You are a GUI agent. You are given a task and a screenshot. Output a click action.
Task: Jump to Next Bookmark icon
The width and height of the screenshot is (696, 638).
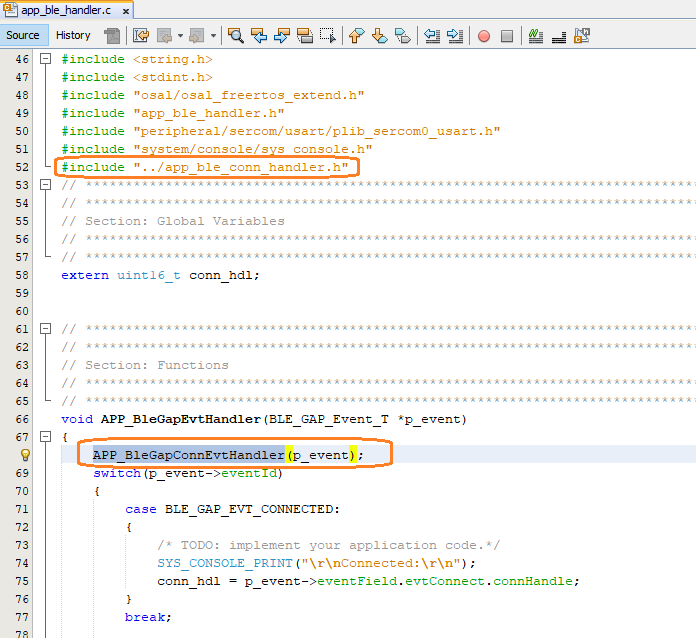point(379,36)
